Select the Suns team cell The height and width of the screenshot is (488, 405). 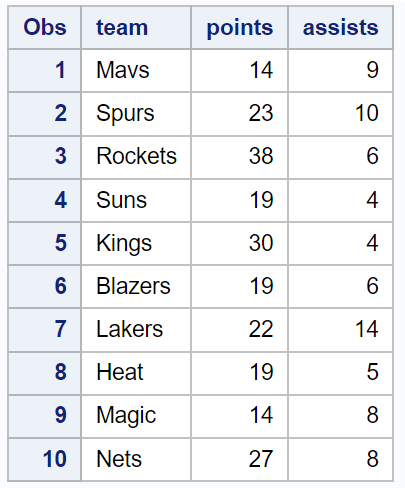pos(136,200)
